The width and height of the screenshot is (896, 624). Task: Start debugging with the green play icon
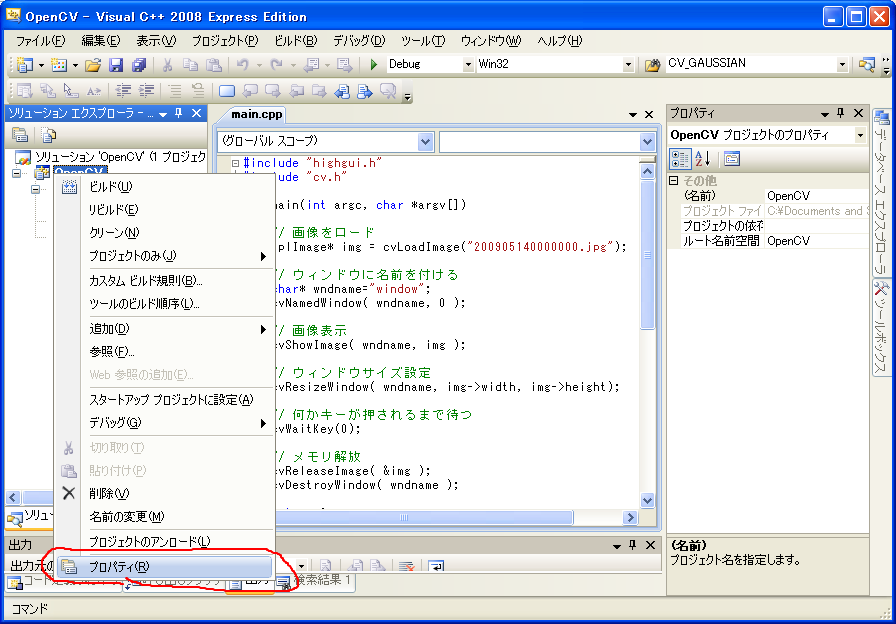pos(374,65)
